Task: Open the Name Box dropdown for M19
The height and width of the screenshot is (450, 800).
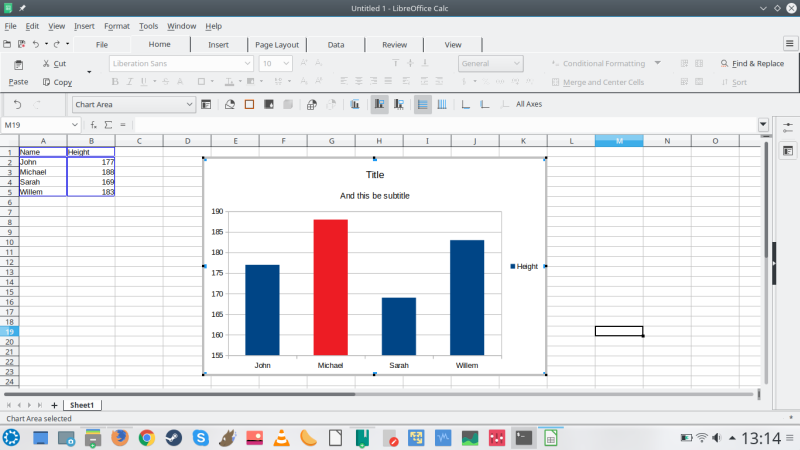Action: coord(73,125)
